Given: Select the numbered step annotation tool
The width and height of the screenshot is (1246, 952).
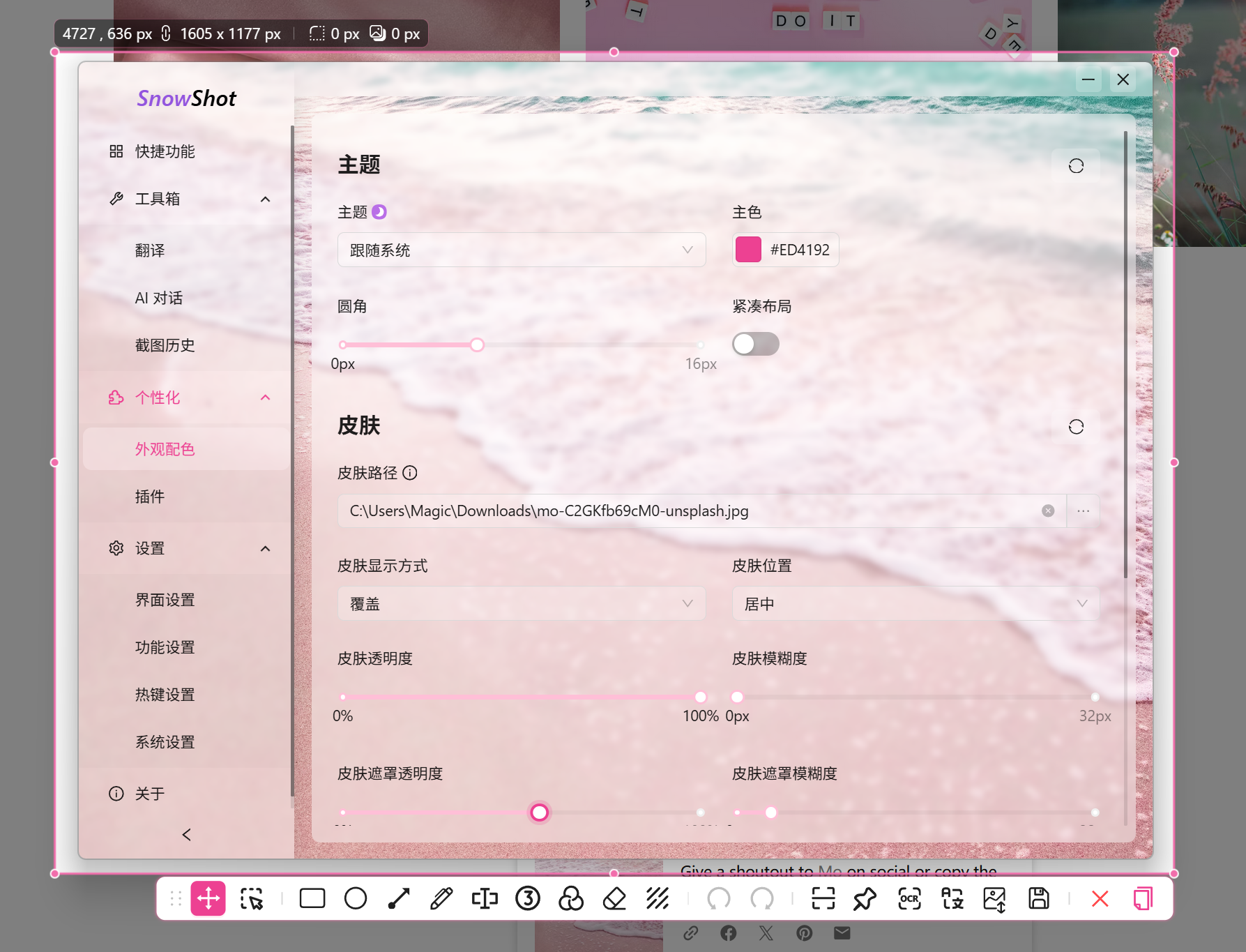Looking at the screenshot, I should [x=529, y=898].
